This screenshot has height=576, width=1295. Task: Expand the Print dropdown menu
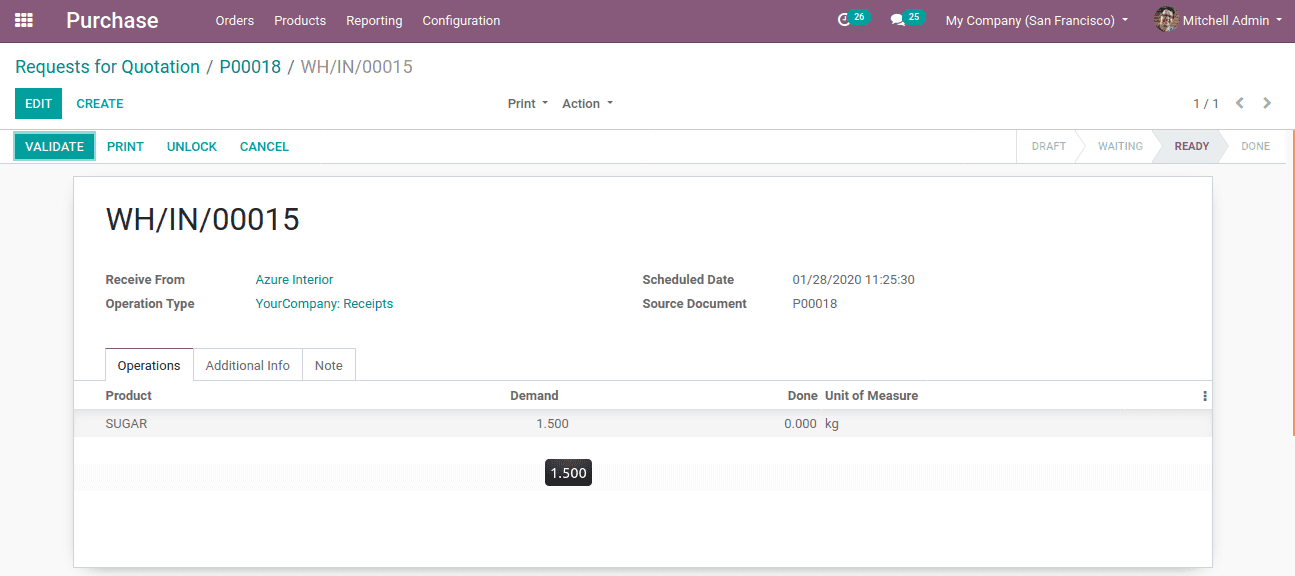coord(528,104)
